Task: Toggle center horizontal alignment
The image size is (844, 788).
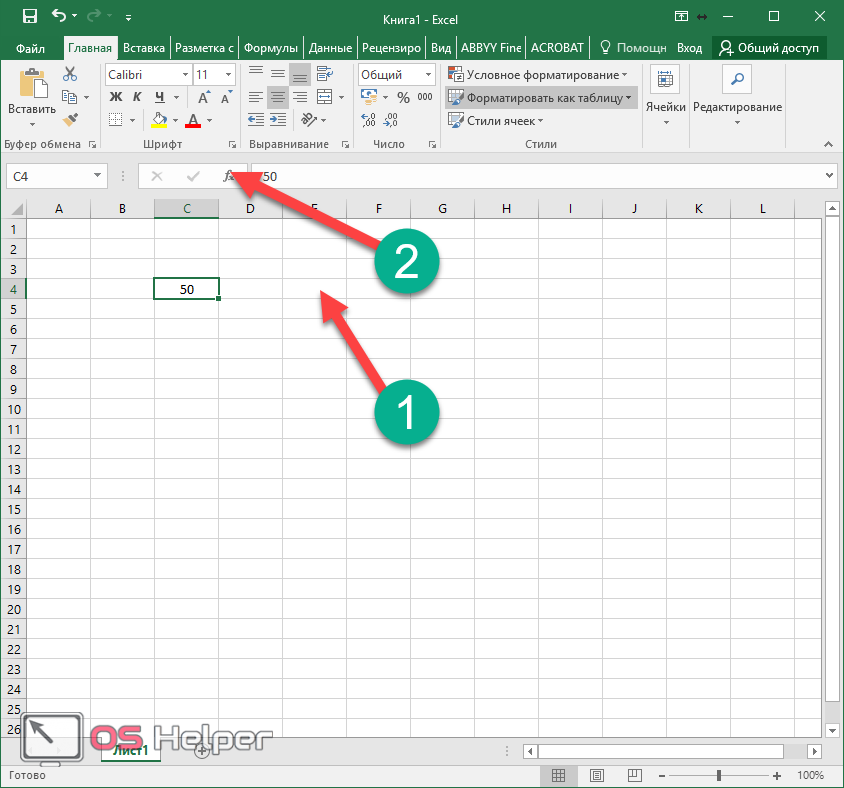Action: click(x=278, y=97)
